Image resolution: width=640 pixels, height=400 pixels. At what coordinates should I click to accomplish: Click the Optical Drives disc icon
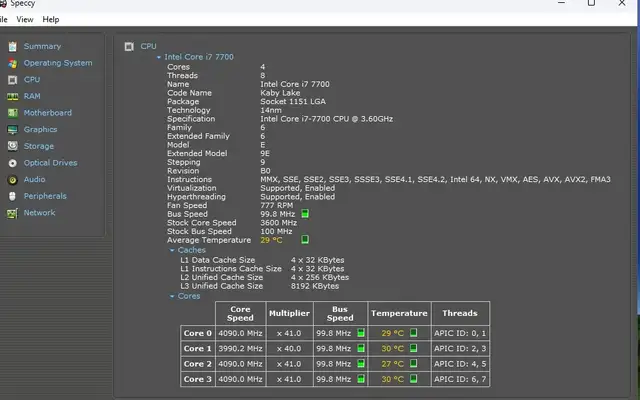point(13,163)
